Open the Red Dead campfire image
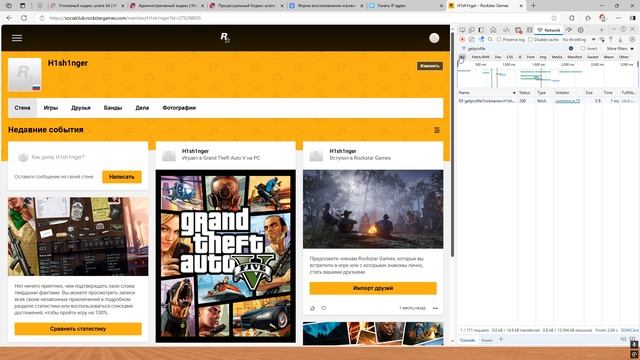The image size is (640, 360). 373,209
